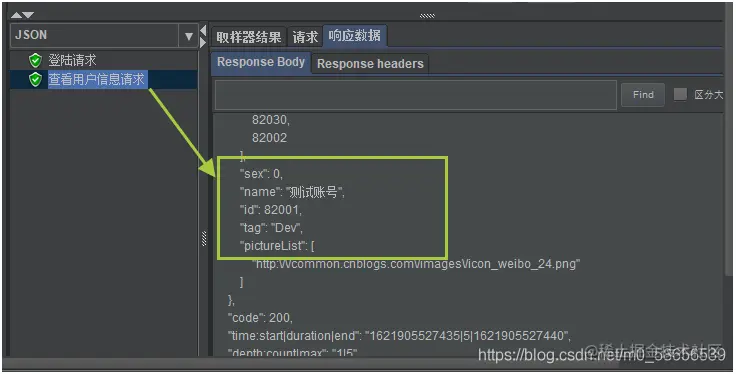Open the Response headers tab
This screenshot has width=736, height=374.
(x=370, y=64)
